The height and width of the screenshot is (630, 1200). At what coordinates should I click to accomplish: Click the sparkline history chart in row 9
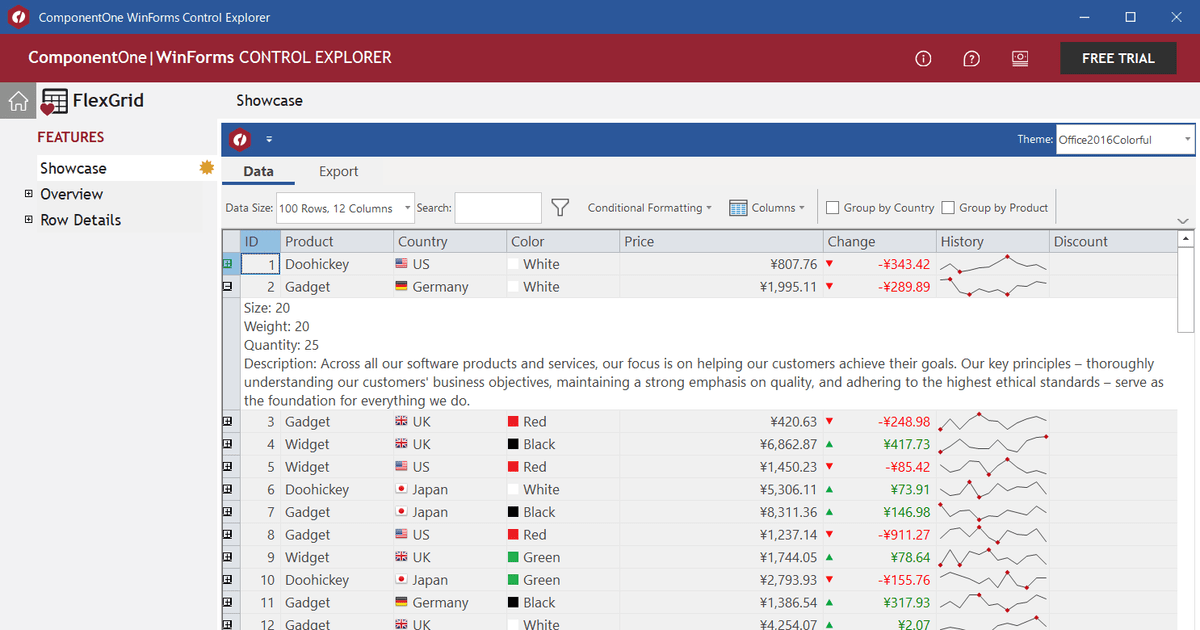tap(993, 557)
